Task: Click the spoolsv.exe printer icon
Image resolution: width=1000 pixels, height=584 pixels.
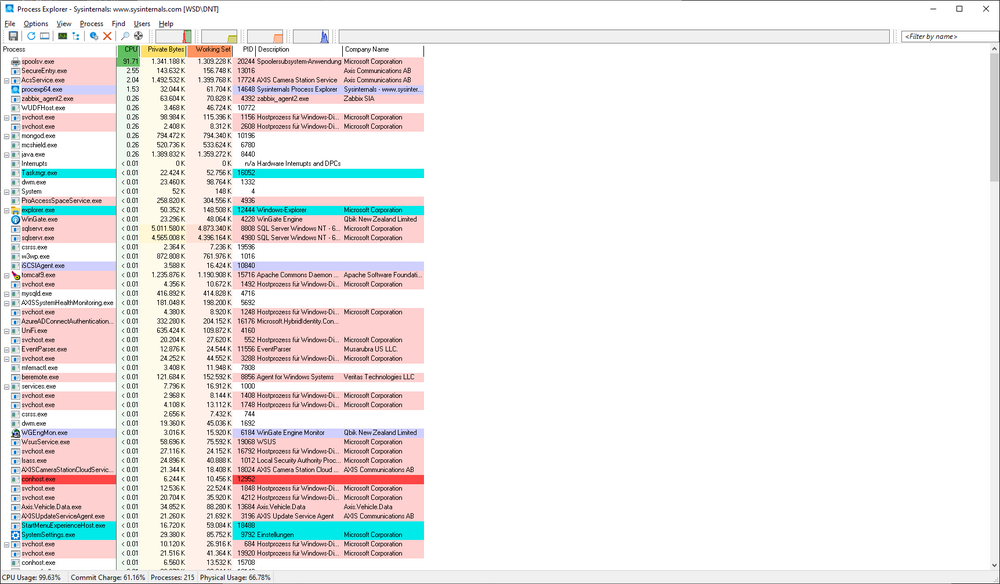Action: [x=15, y=62]
